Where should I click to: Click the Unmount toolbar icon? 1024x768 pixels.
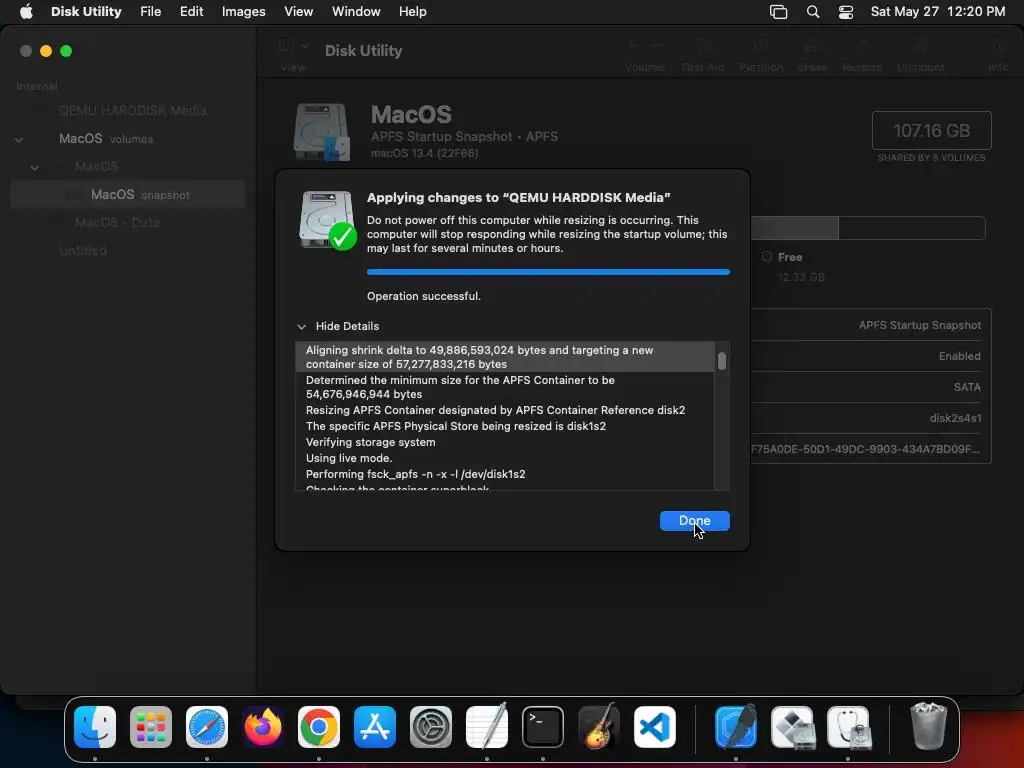click(920, 45)
